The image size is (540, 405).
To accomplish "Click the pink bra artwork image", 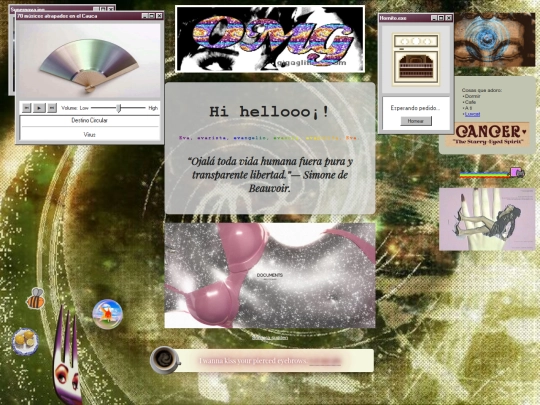I will (x=270, y=275).
